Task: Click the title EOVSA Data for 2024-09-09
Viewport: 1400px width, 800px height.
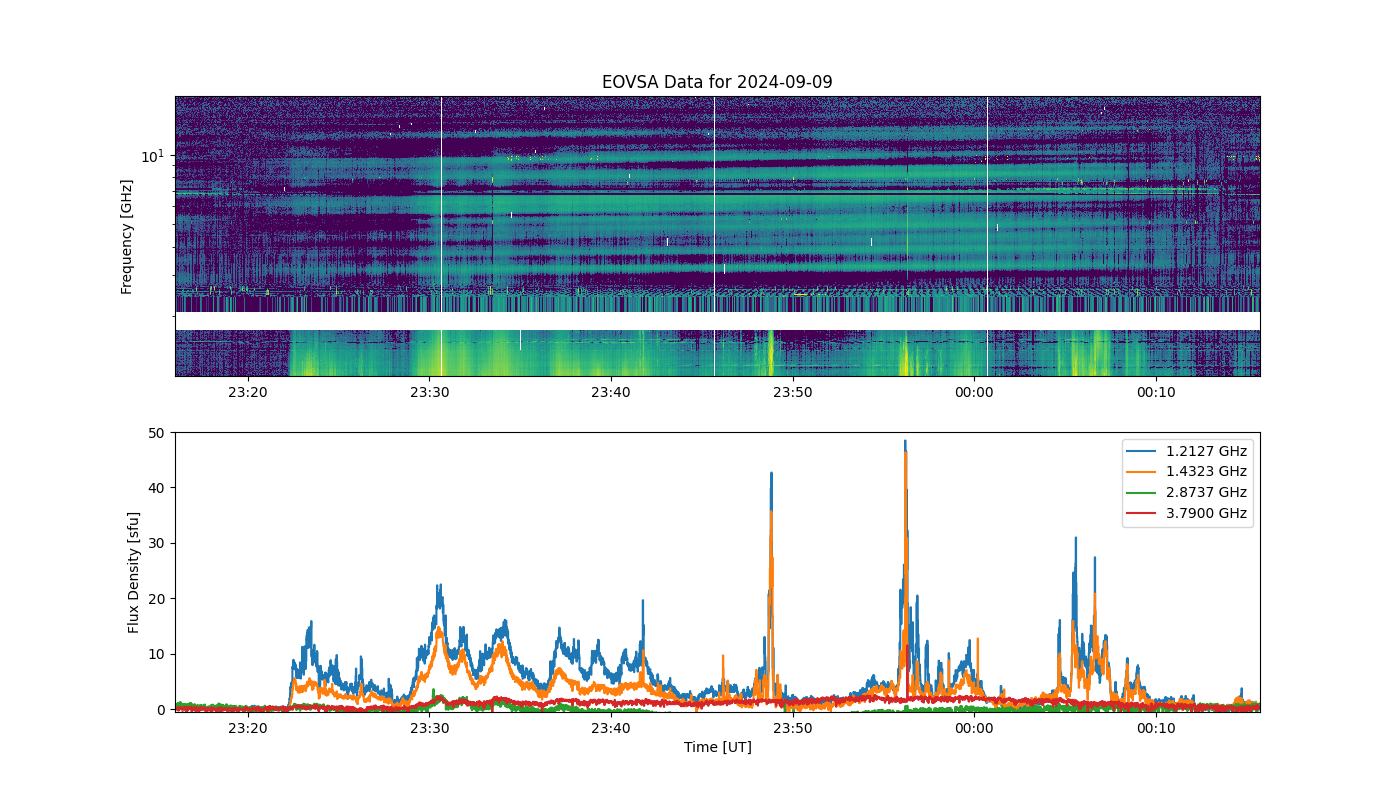Action: (717, 82)
